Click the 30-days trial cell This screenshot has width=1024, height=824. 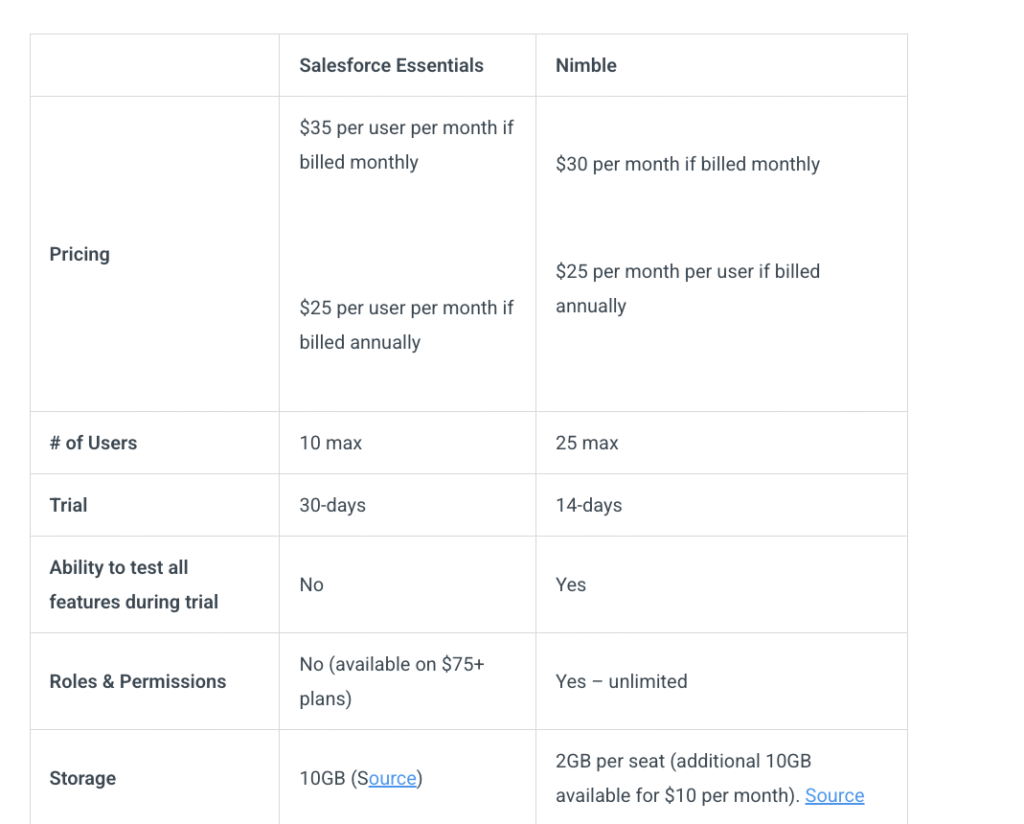click(x=332, y=505)
